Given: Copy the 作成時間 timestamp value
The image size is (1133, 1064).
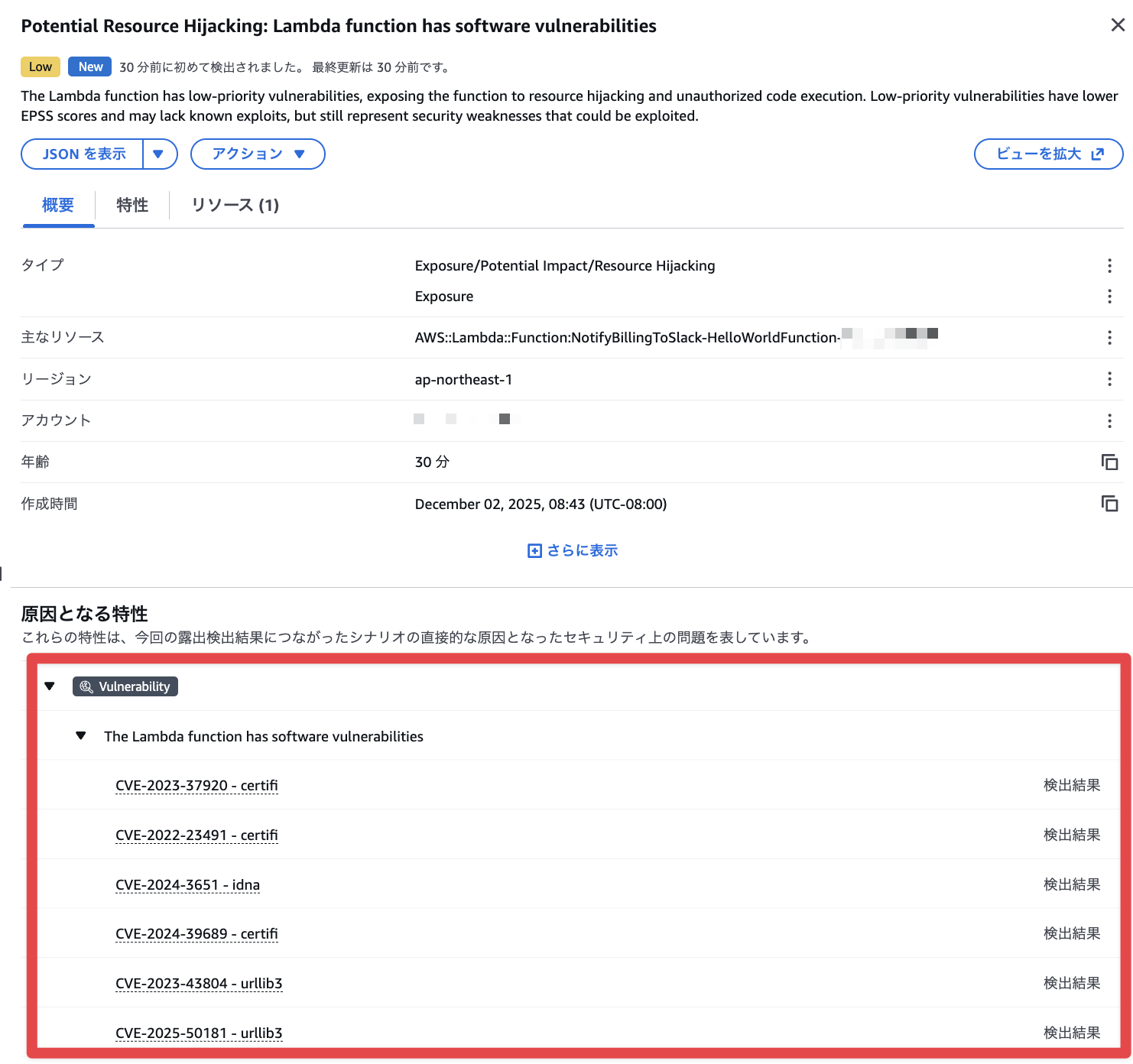Looking at the screenshot, I should pos(1109,504).
